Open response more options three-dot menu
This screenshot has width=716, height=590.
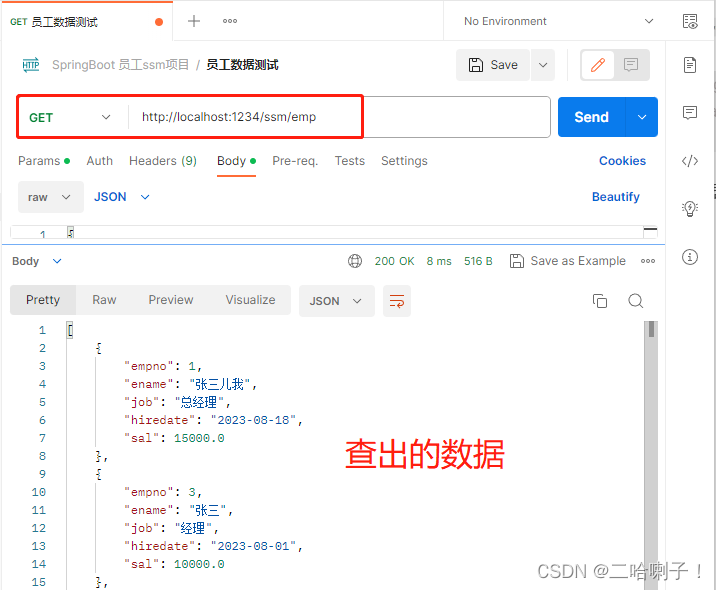(648, 261)
